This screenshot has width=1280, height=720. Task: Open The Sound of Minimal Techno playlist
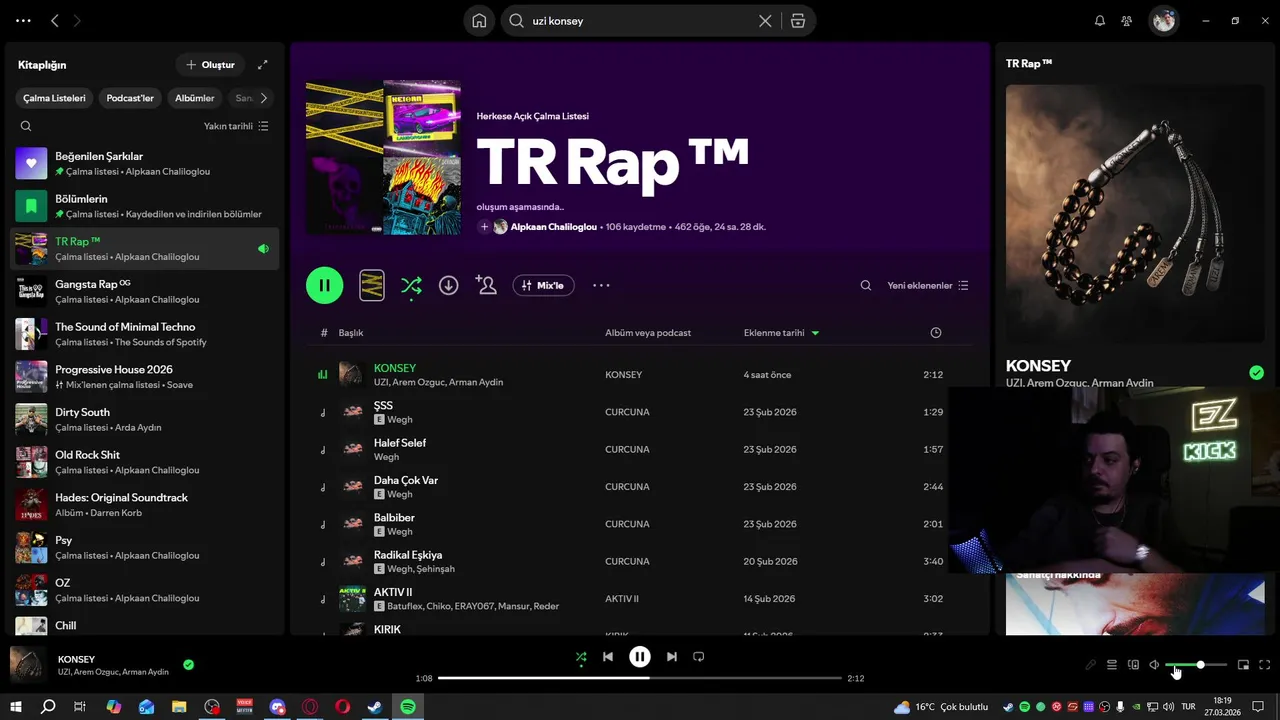[145, 334]
